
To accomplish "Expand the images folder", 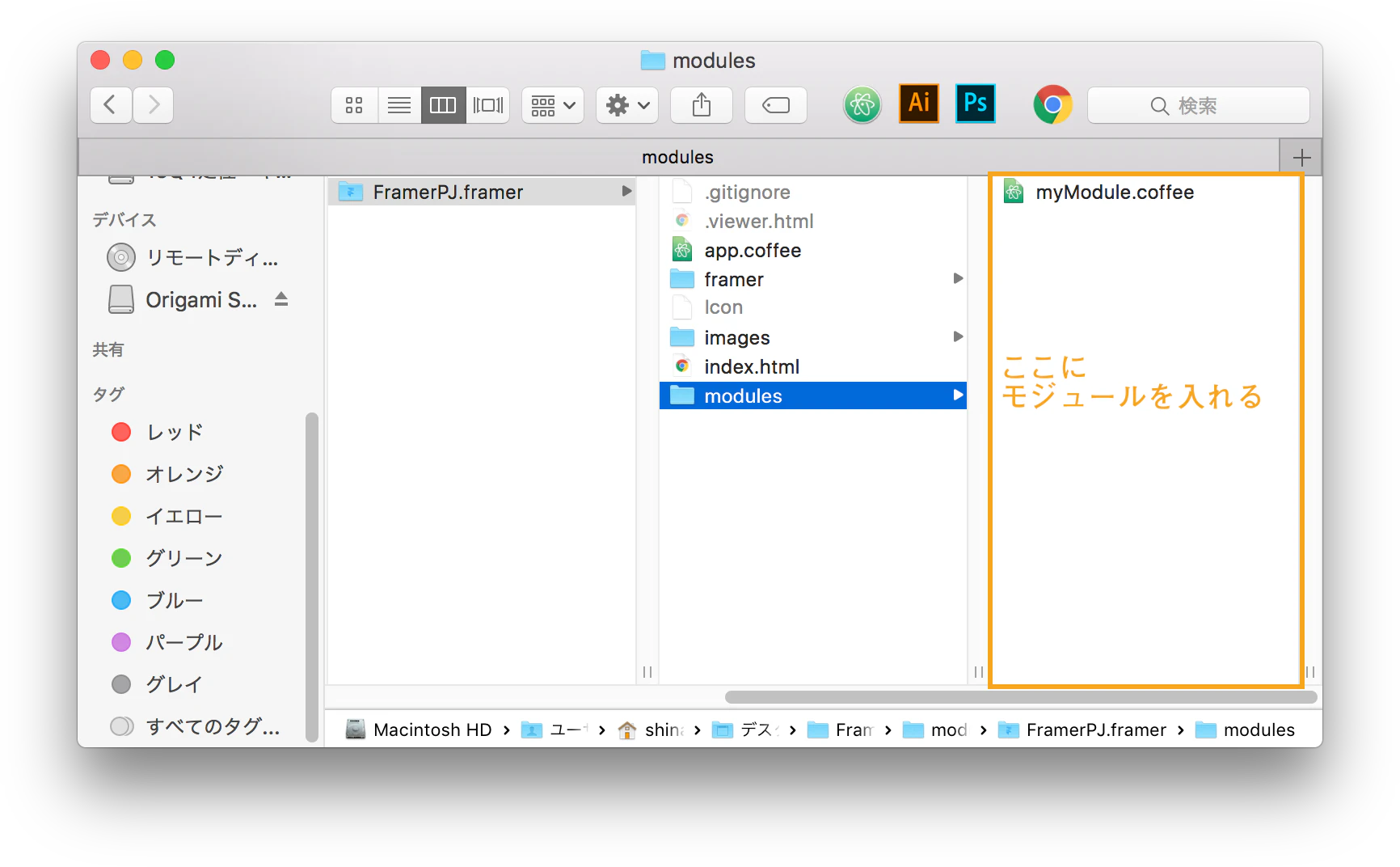I will tap(958, 337).
